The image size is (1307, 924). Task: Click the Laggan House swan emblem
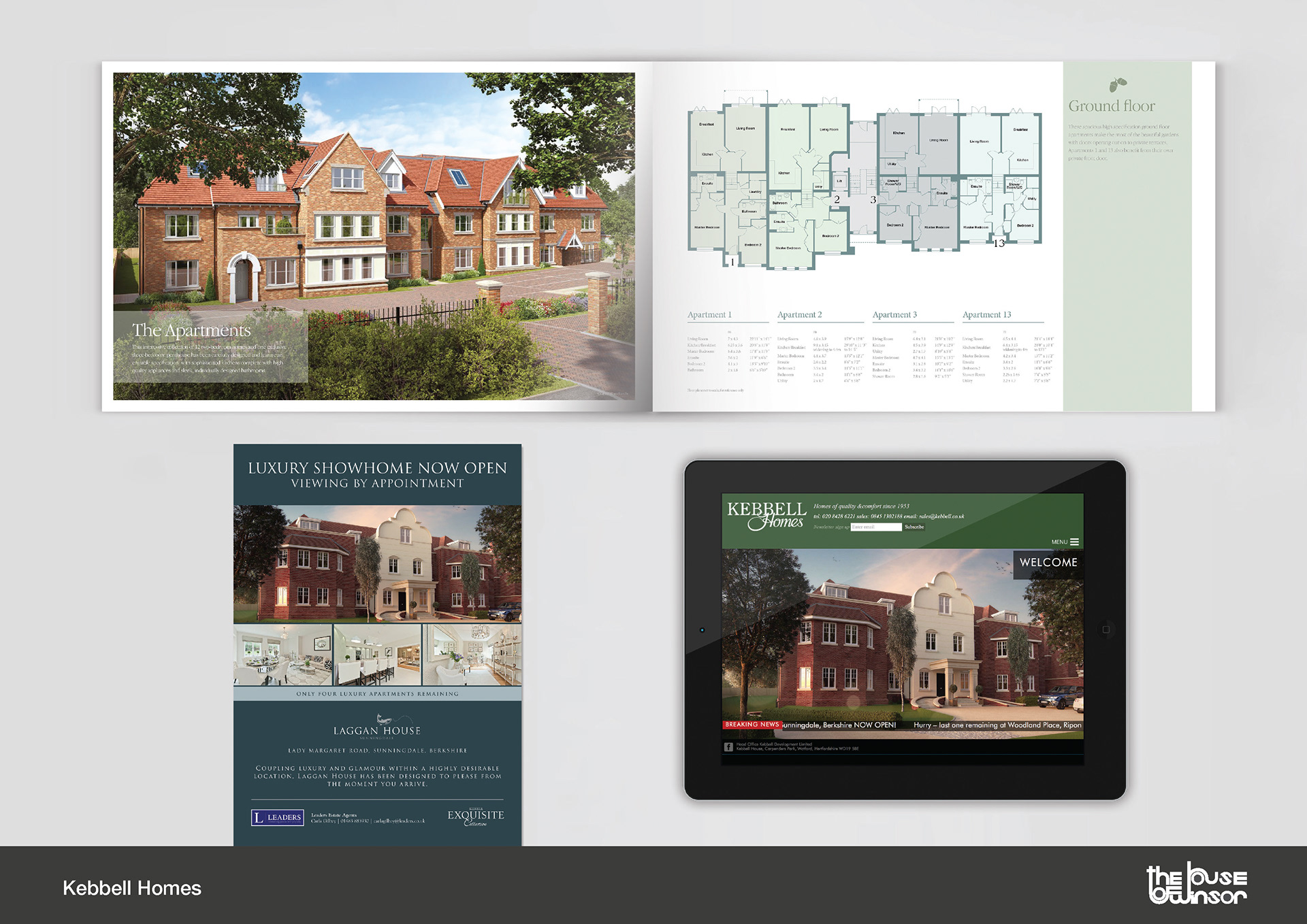(385, 719)
